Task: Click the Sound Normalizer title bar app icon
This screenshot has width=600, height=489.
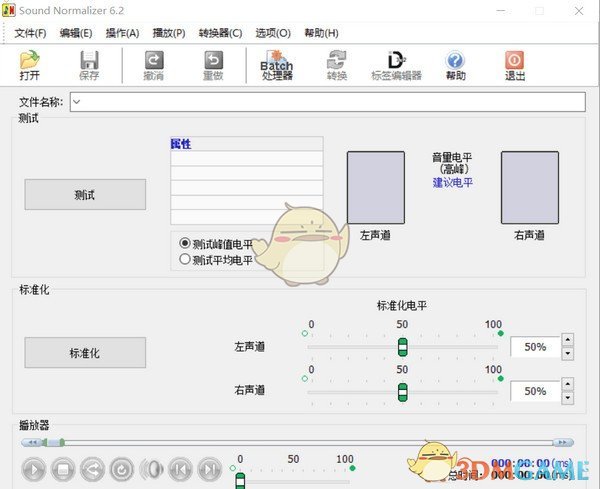Action: pos(8,10)
